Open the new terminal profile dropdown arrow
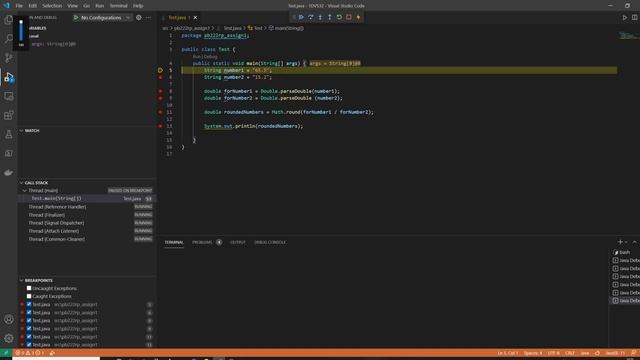The image size is (640, 360). [626, 242]
